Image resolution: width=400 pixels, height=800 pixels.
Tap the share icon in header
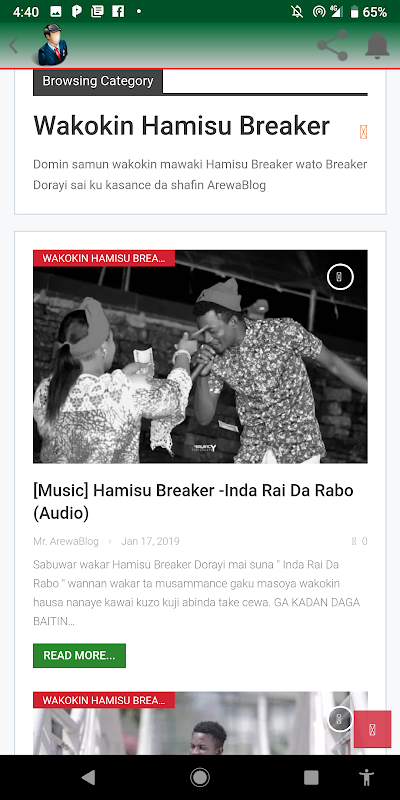coord(333,45)
